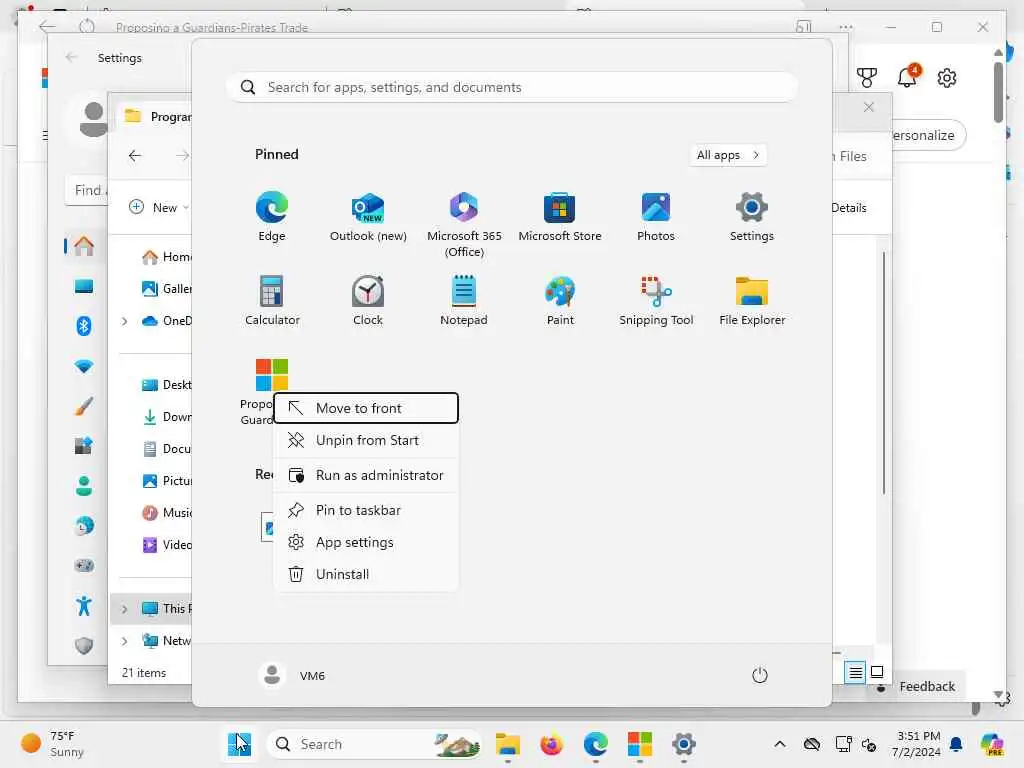Select Run as administrator
Viewport: 1024px width, 768px height.
[366, 475]
